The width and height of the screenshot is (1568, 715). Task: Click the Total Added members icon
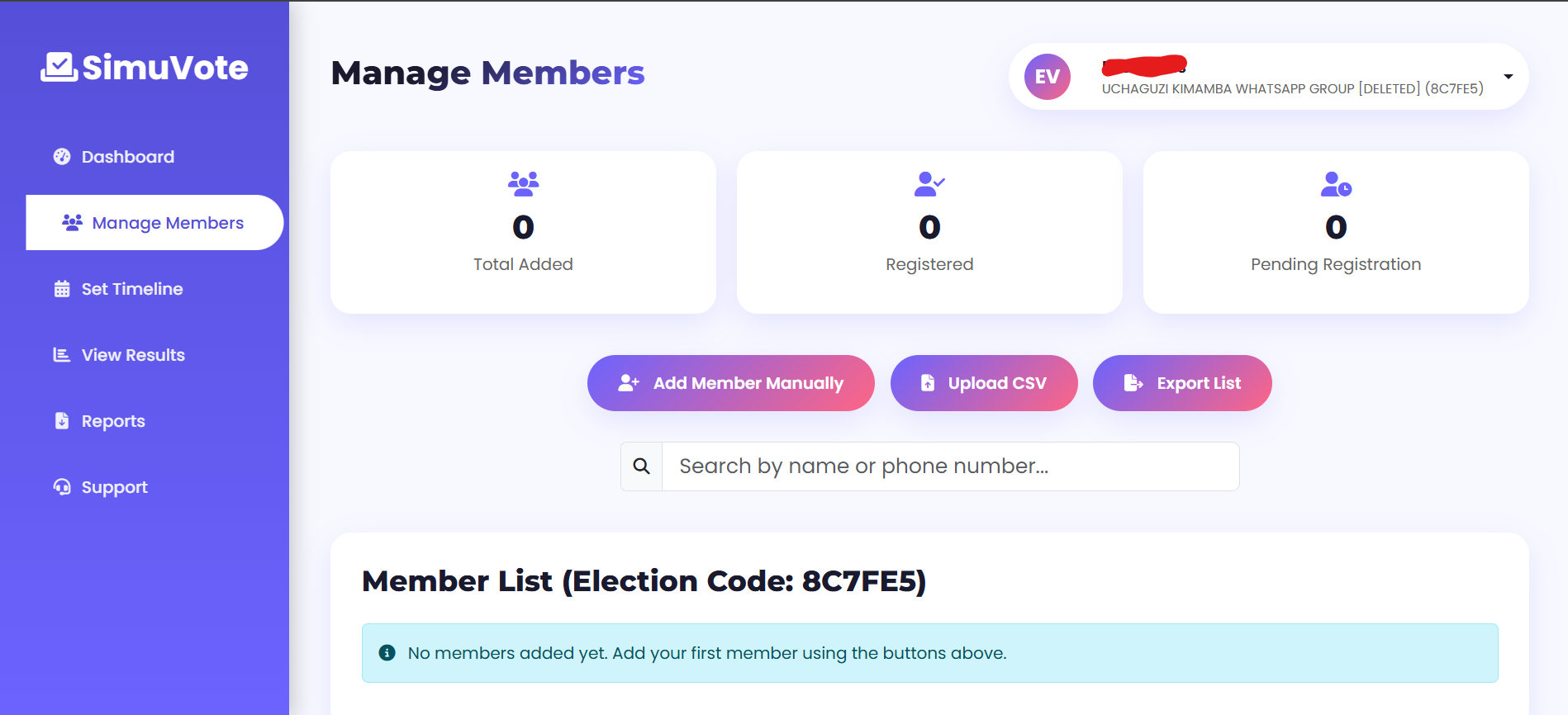coord(523,183)
